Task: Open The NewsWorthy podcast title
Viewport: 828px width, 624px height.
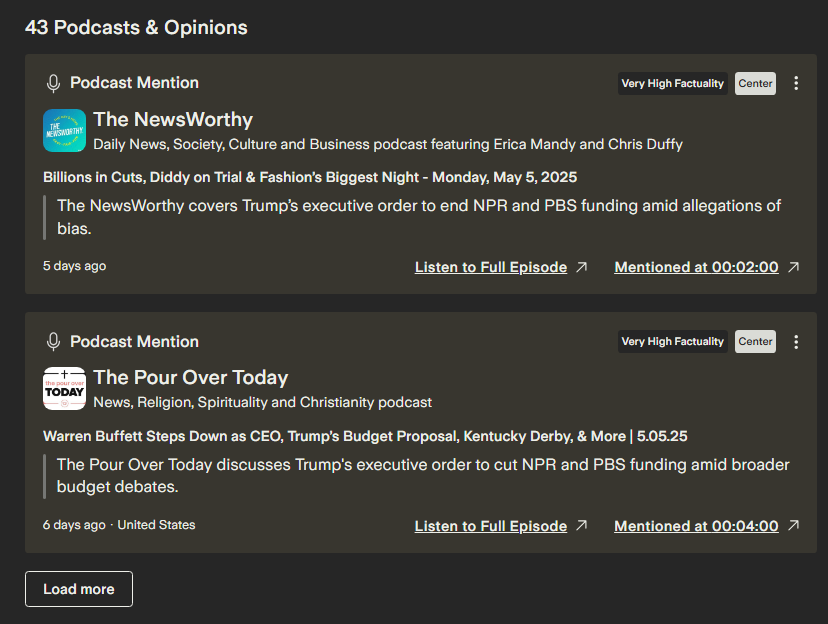Action: pos(173,119)
